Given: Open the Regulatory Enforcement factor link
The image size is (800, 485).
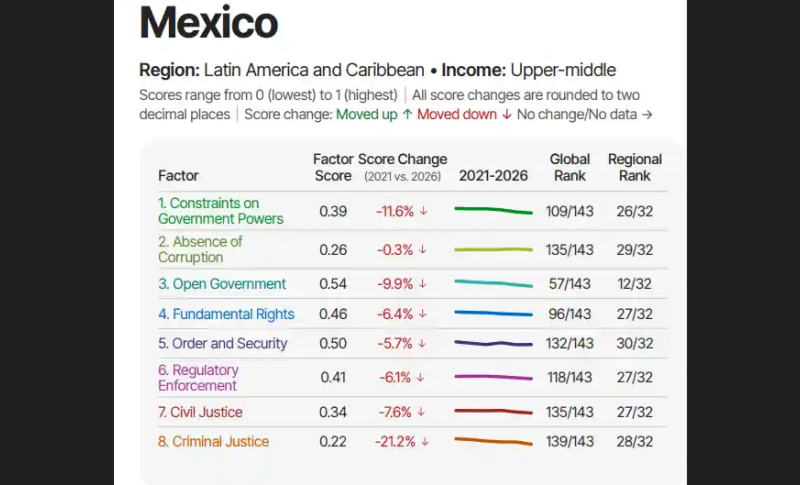Looking at the screenshot, I should point(198,377).
